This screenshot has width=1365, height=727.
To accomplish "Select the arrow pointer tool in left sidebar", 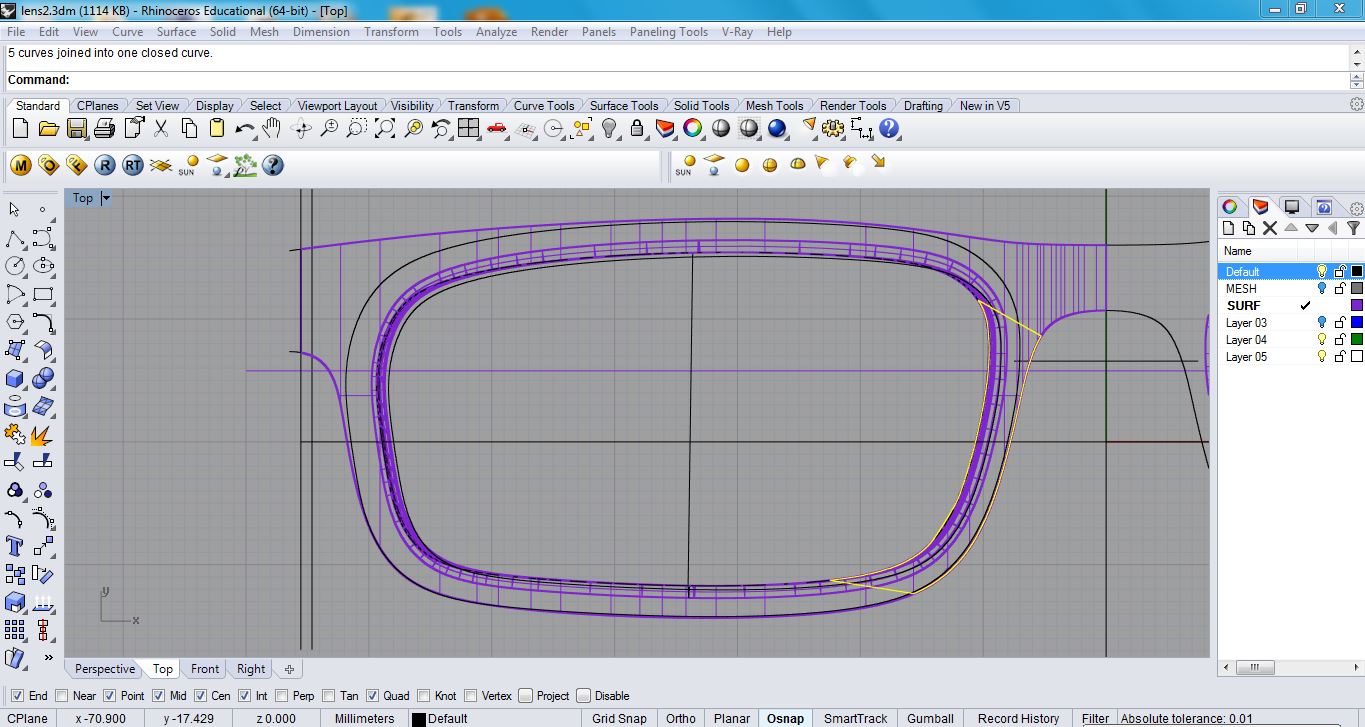I will pos(14,210).
